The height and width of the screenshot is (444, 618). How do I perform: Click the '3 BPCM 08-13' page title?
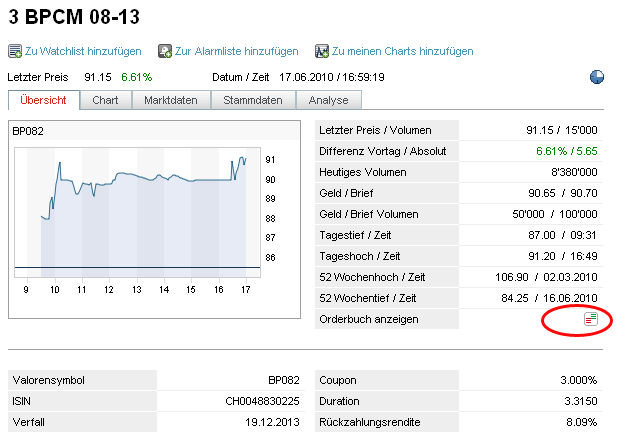[74, 17]
